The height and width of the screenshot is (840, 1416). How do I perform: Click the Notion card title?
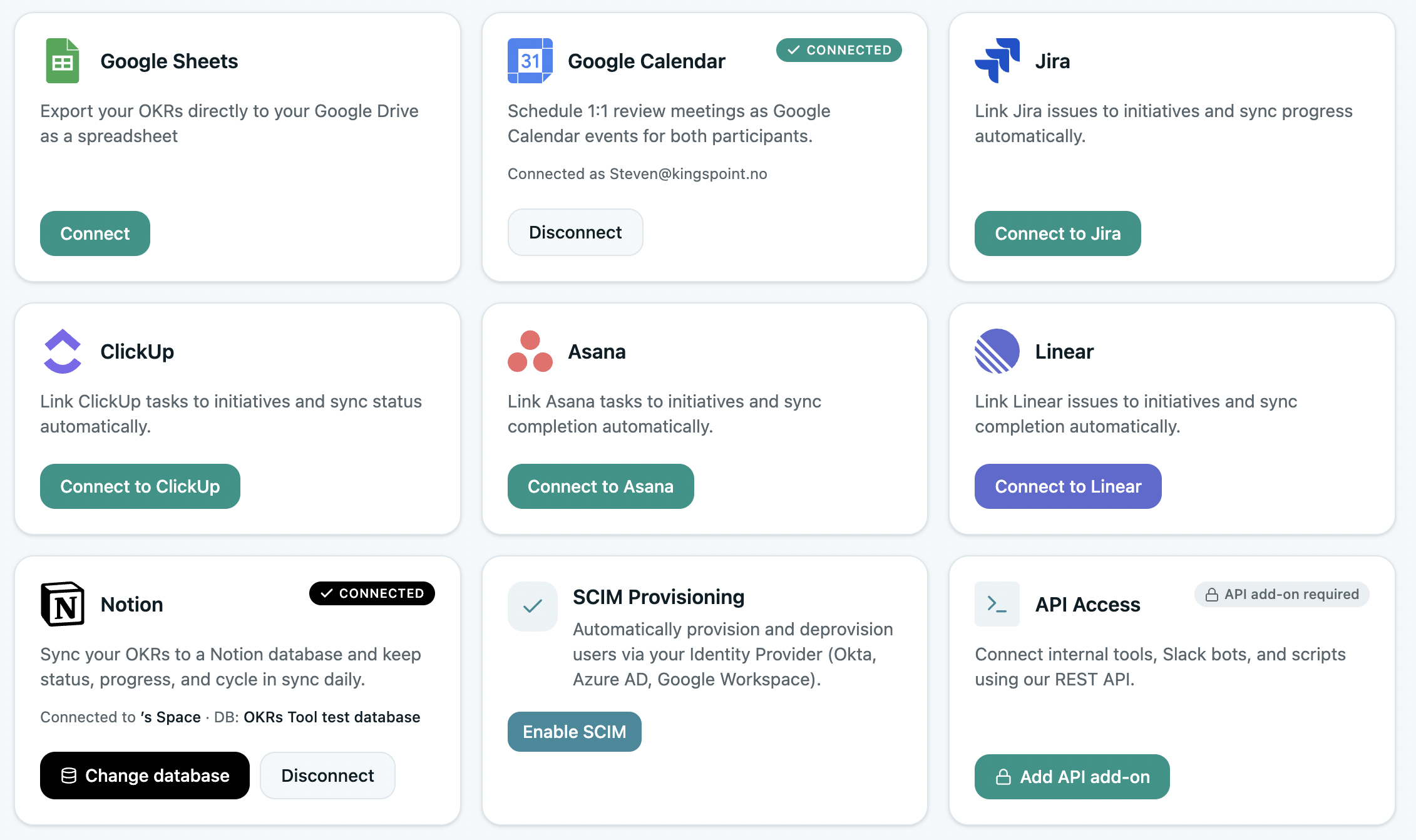(x=131, y=605)
